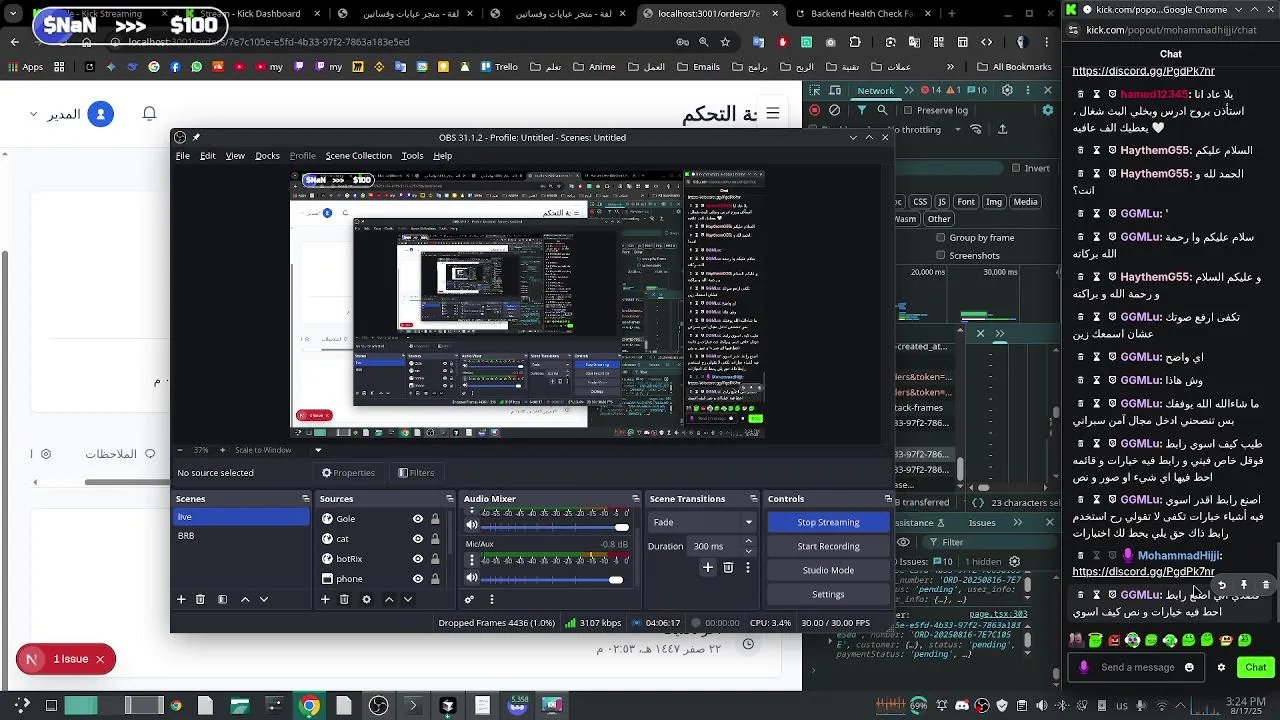1280x720 pixels.
Task: Remove scene transition with trash icon
Action: point(728,567)
